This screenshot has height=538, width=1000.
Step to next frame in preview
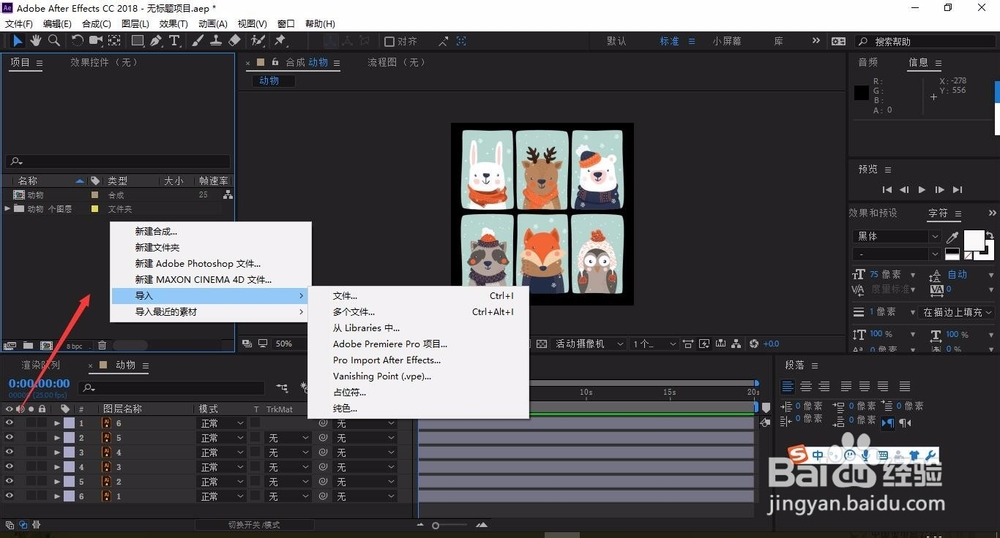click(x=939, y=189)
